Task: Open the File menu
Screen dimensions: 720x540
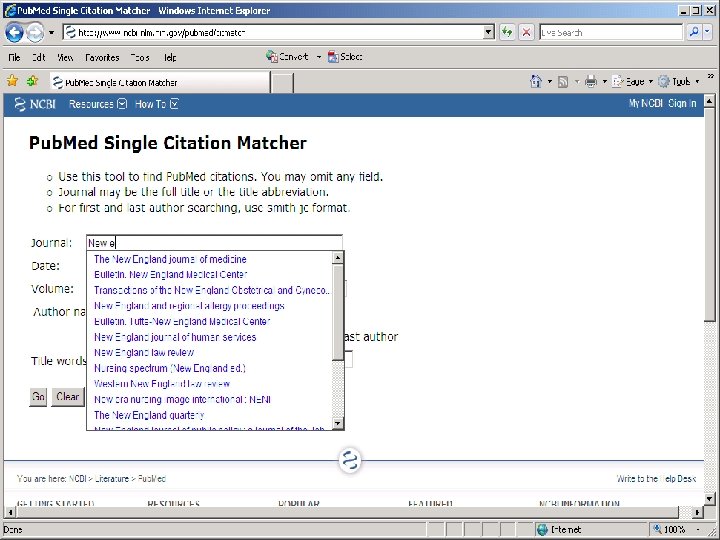Action: coord(14,57)
